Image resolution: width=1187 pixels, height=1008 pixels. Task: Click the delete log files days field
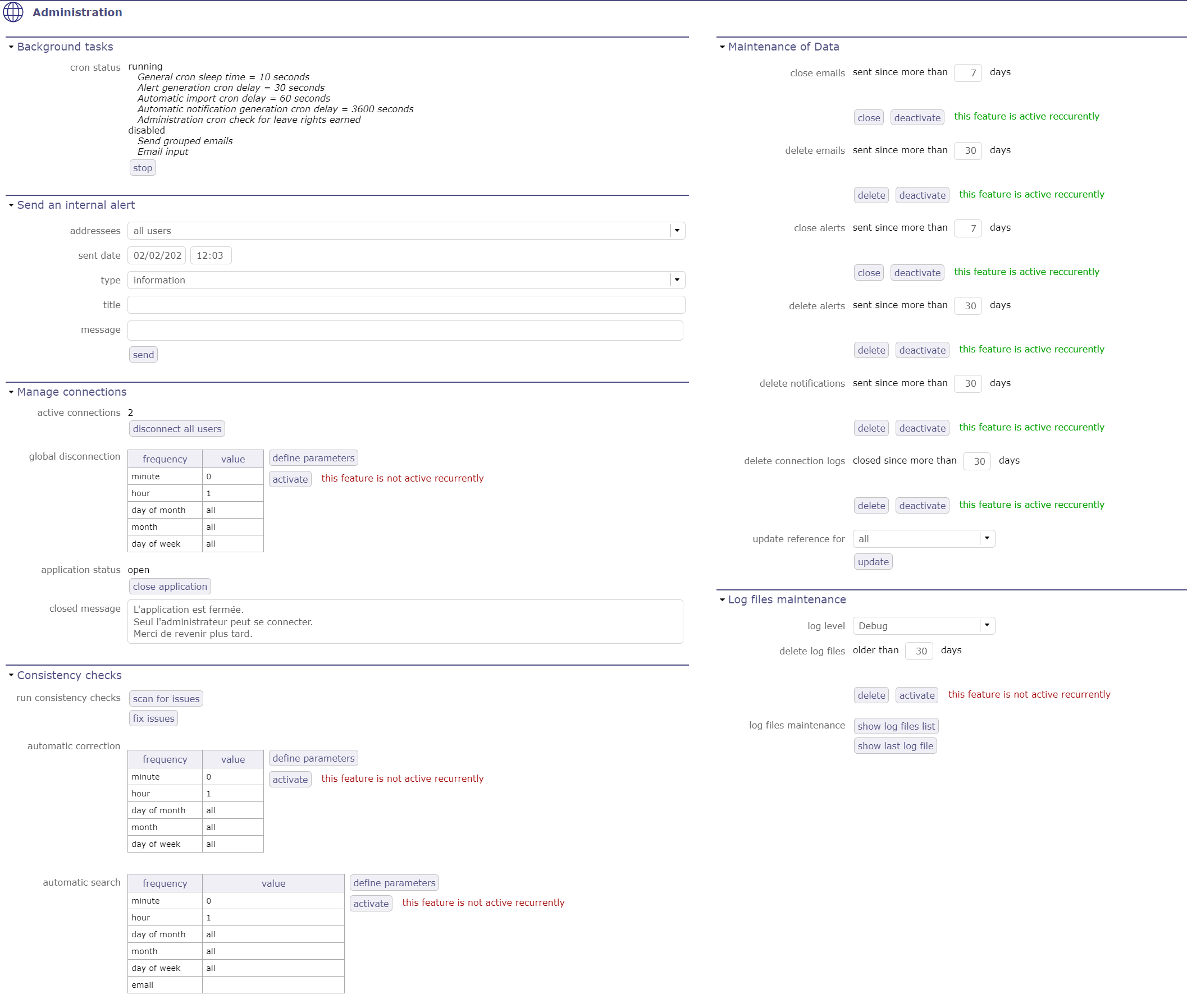click(918, 650)
